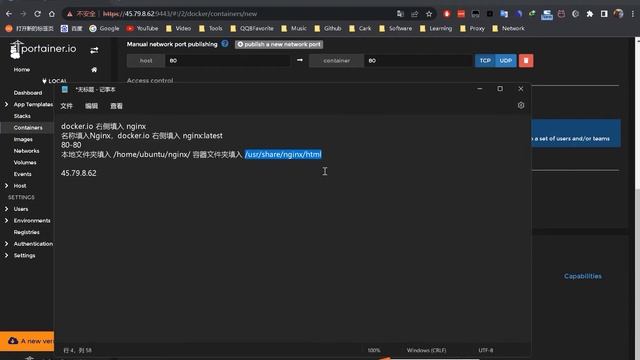Image resolution: width=640 pixels, height=360 pixels.
Task: Click the 45.79.8.62 line in Notepad
Action: point(79,173)
